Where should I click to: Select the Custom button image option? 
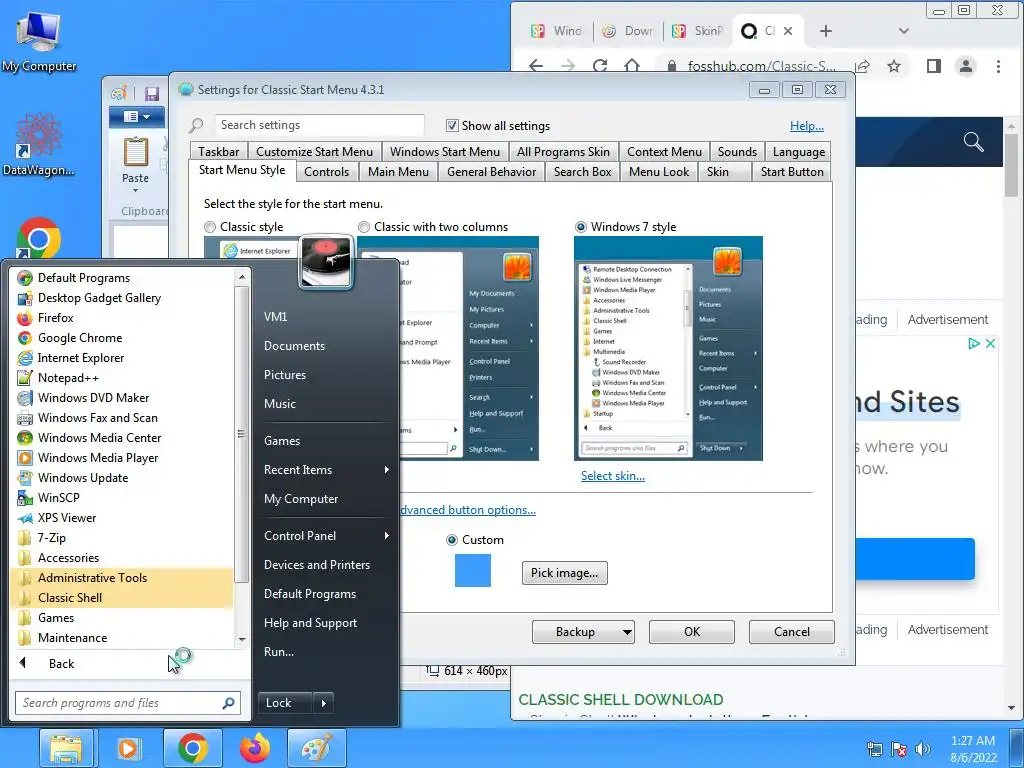point(452,540)
